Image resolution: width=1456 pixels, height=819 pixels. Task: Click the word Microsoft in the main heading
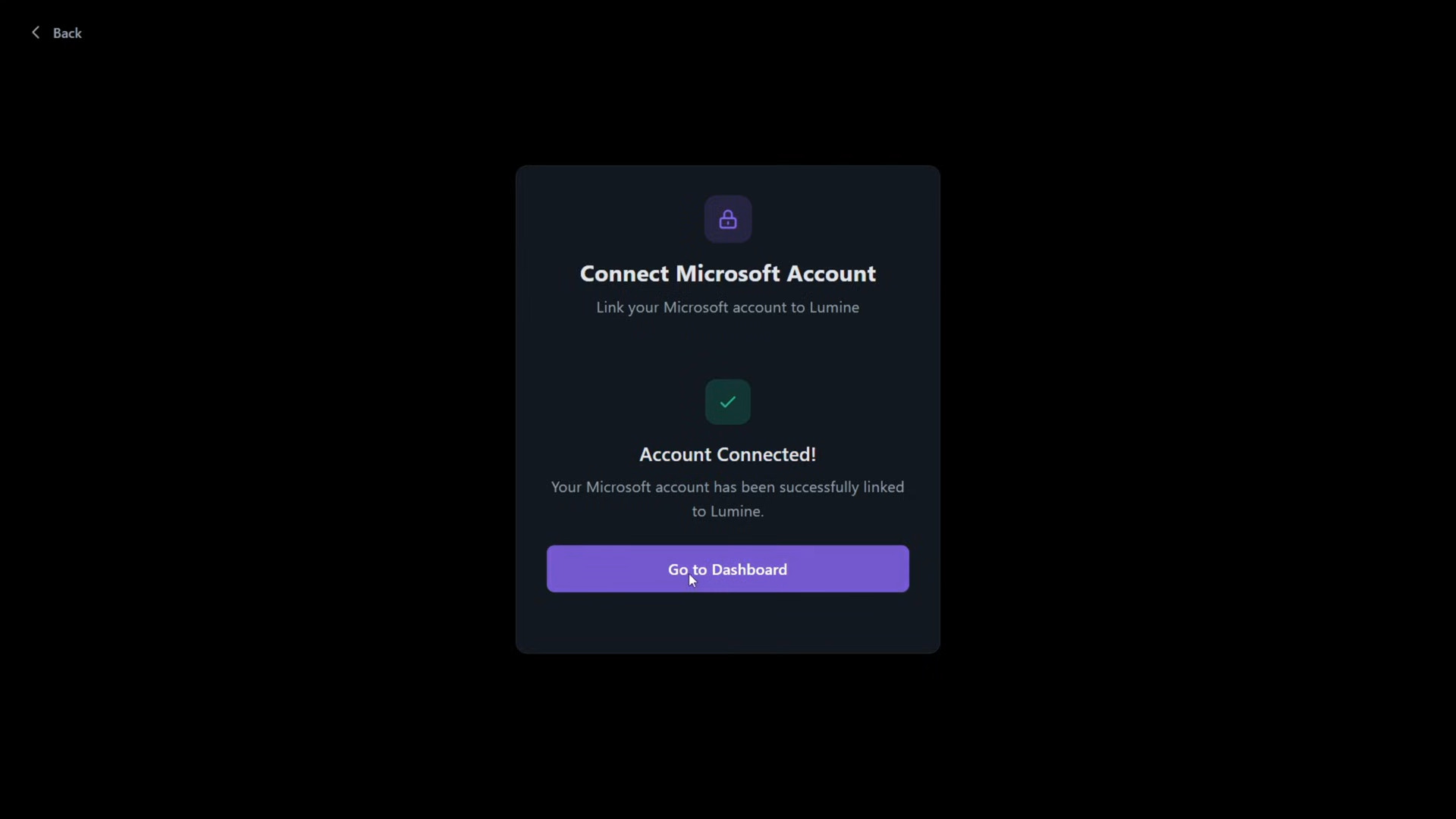point(728,273)
